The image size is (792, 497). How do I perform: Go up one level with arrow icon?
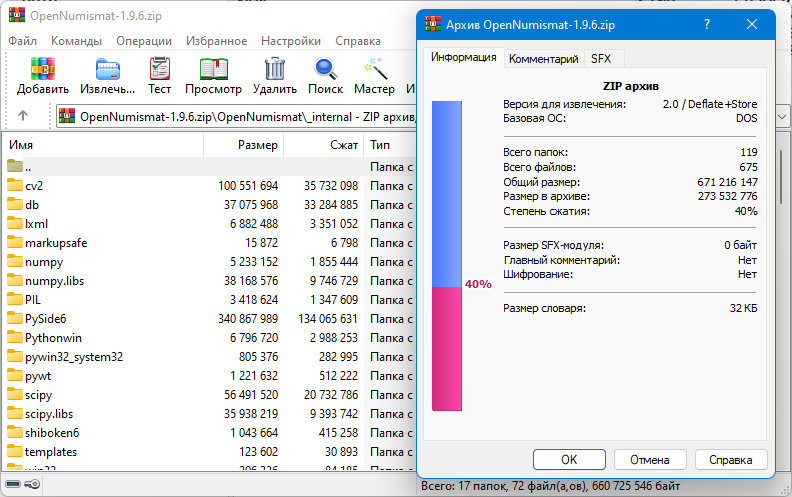coord(23,116)
